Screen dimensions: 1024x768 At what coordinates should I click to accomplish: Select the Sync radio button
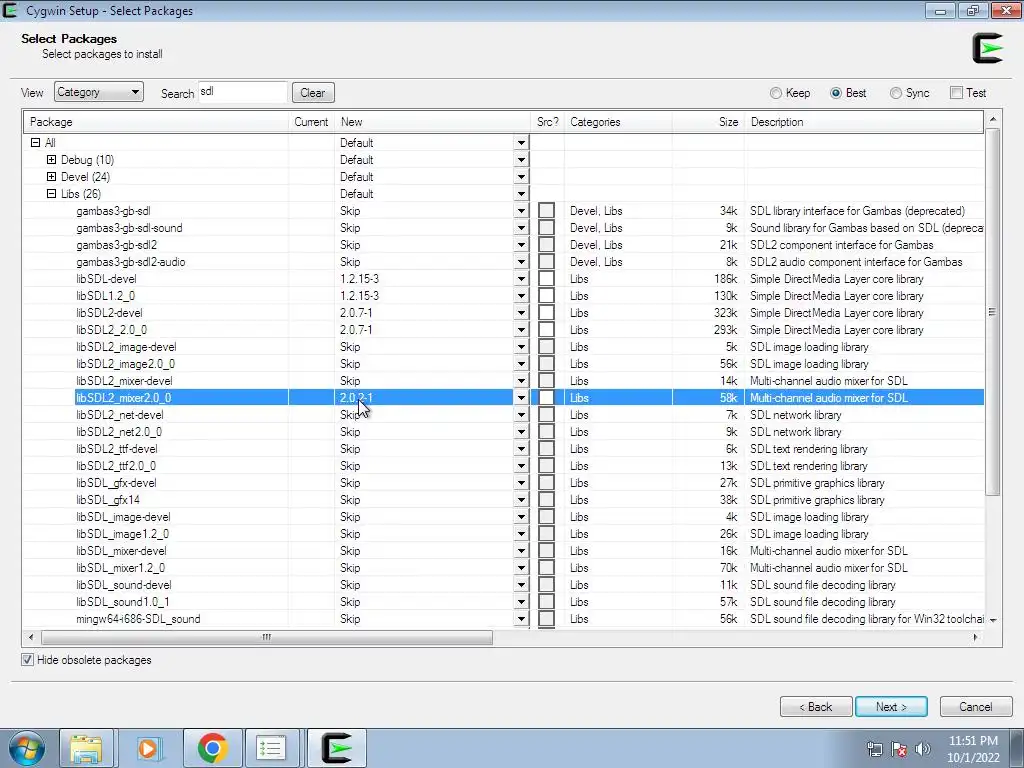[896, 93]
